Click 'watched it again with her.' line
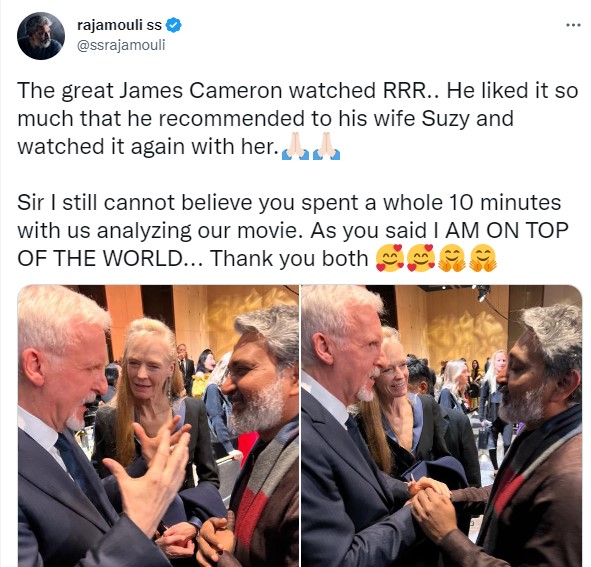Viewport: 591px width, 567px height. (x=148, y=147)
